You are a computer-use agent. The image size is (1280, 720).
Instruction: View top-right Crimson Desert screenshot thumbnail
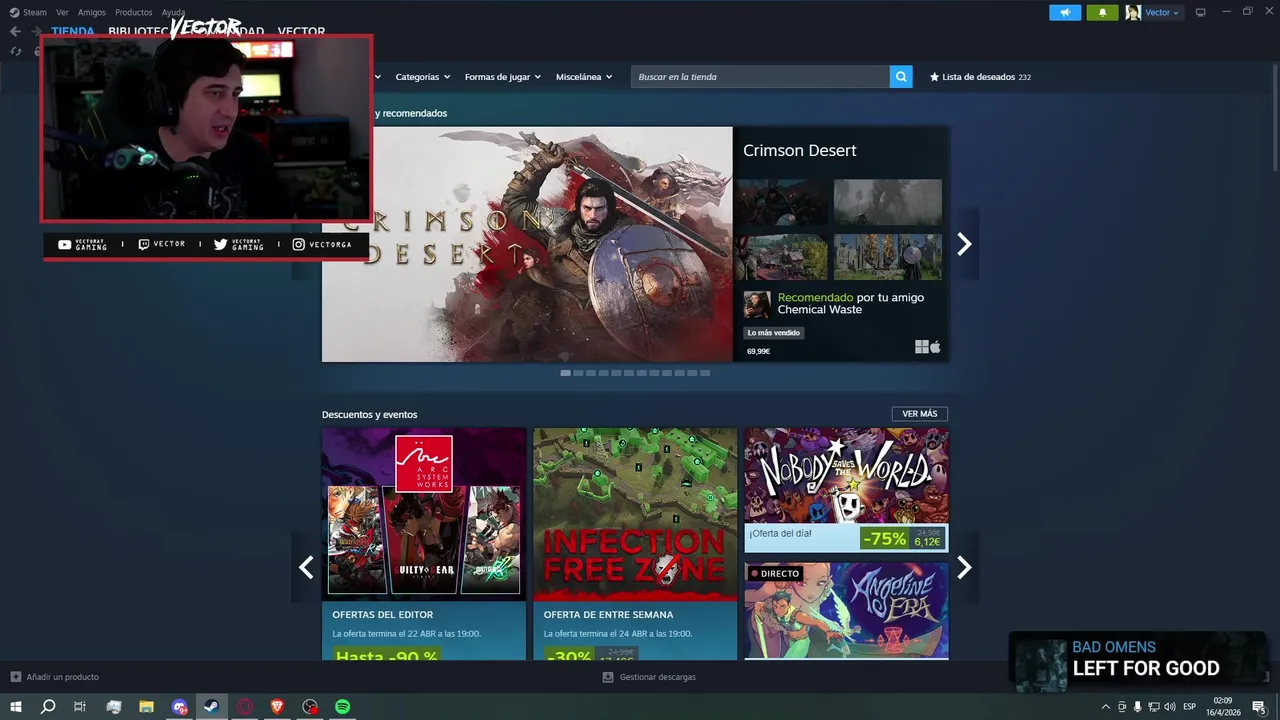coord(888,203)
